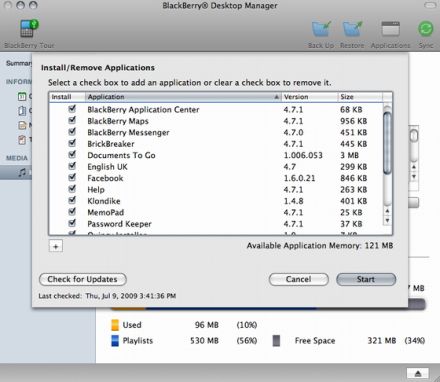Image resolution: width=440 pixels, height=382 pixels.
Task: Select the notes icon in the sidebar
Action: pos(22,125)
